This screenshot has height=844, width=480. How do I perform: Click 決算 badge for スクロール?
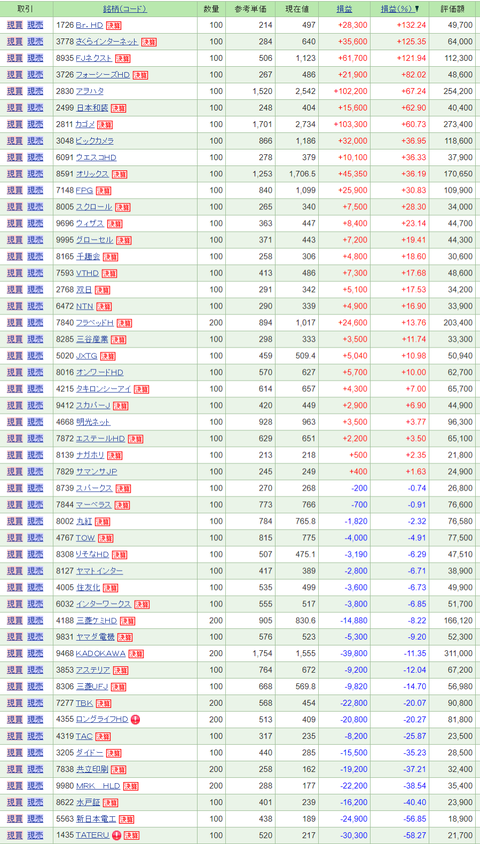[123, 208]
